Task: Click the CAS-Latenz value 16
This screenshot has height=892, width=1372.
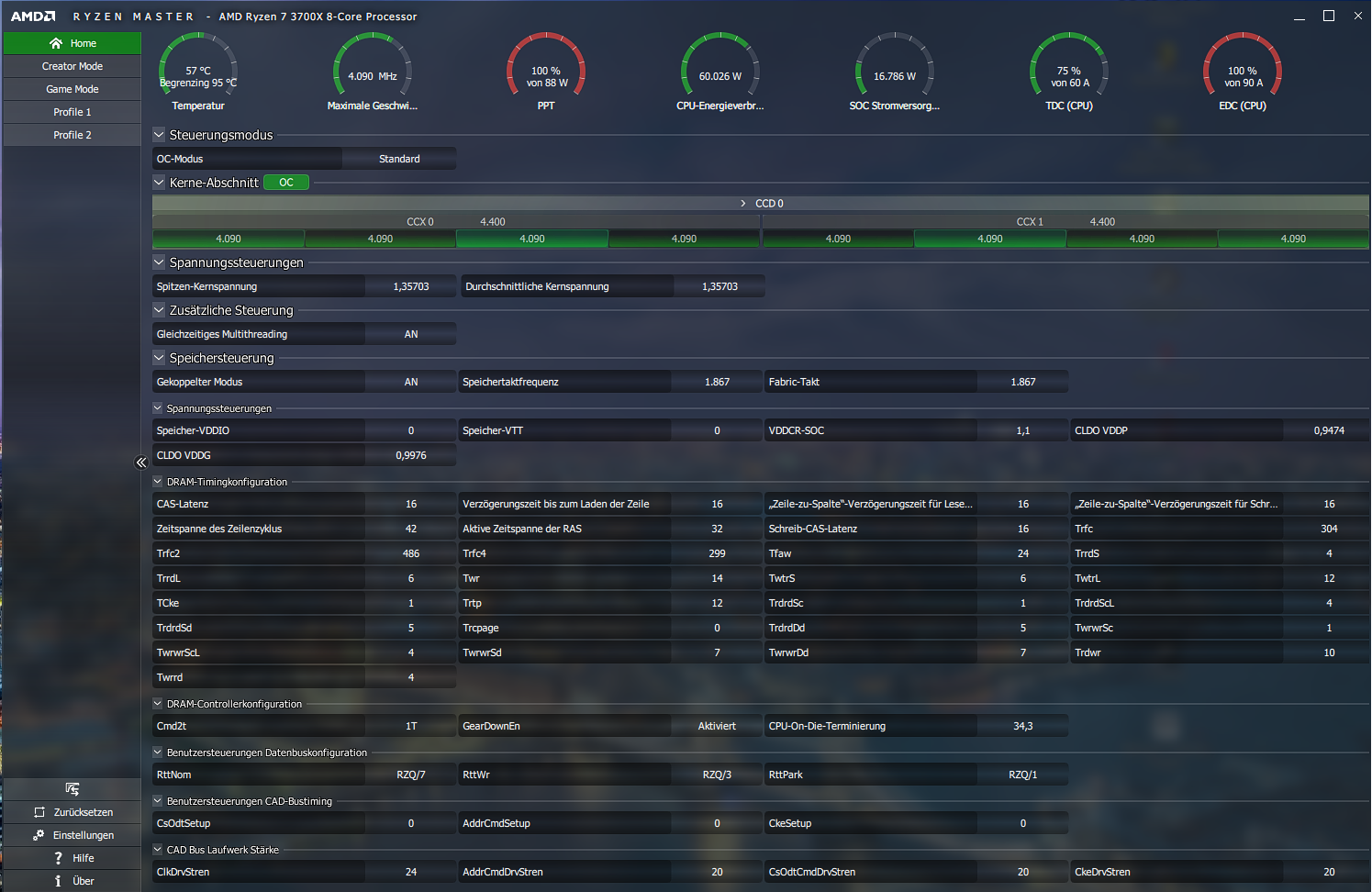Action: tap(410, 504)
